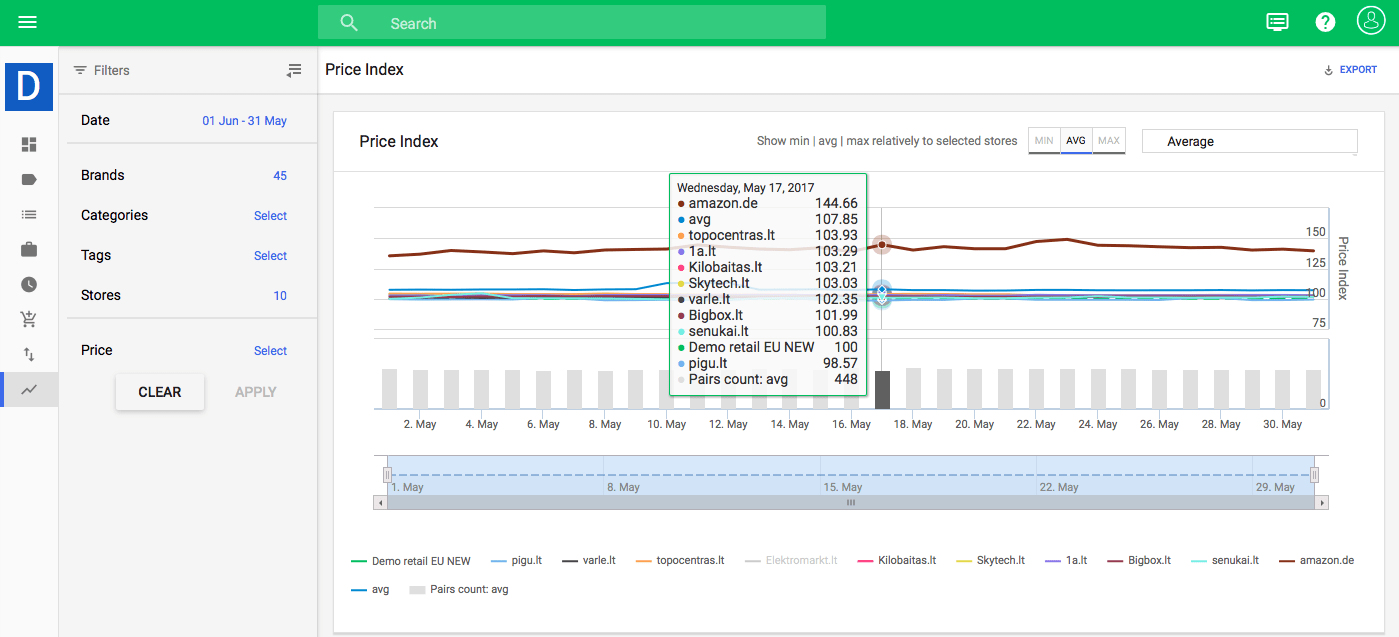
Task: Toggle avg series in legend
Action: (x=371, y=590)
